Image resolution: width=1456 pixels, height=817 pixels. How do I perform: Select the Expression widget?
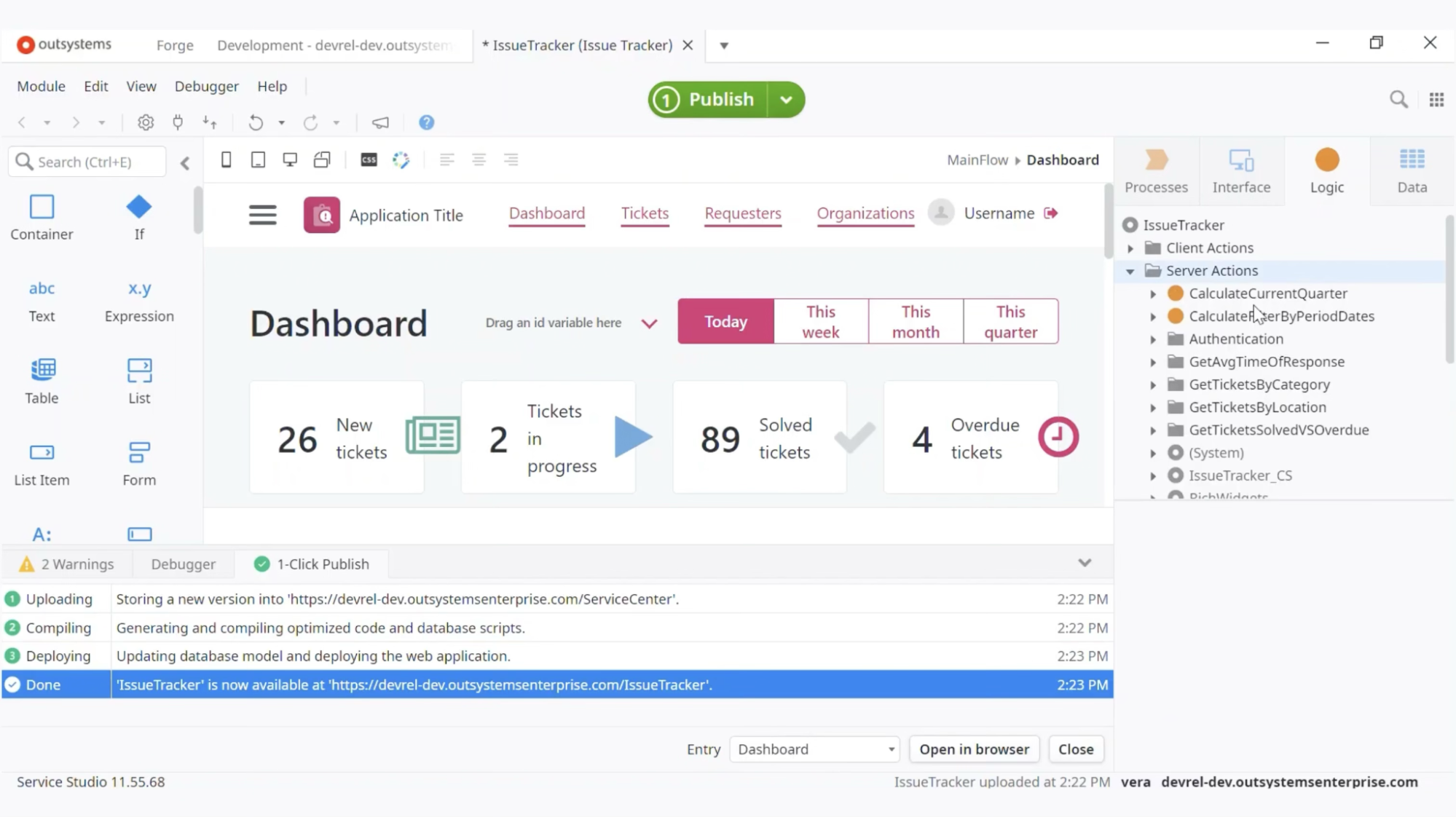pos(139,300)
